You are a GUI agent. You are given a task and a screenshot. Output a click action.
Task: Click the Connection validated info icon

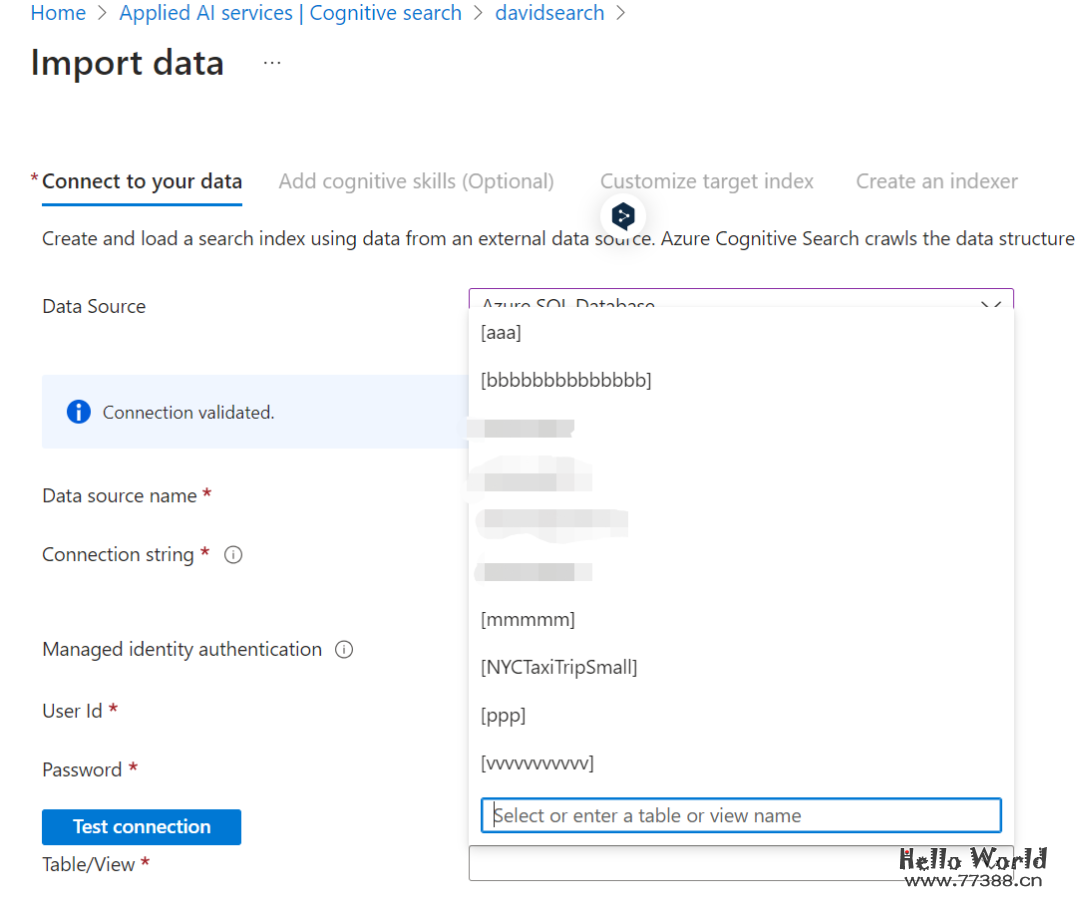79,412
